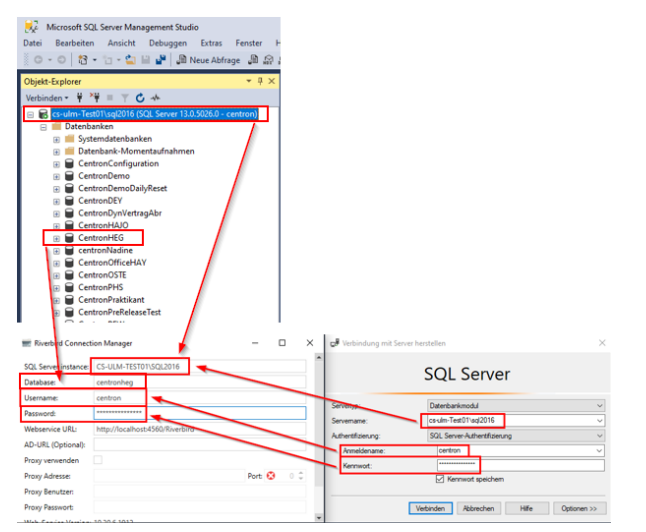Open the Authentifizierung dropdown
Screen dimensions: 646x532
(x=599, y=435)
